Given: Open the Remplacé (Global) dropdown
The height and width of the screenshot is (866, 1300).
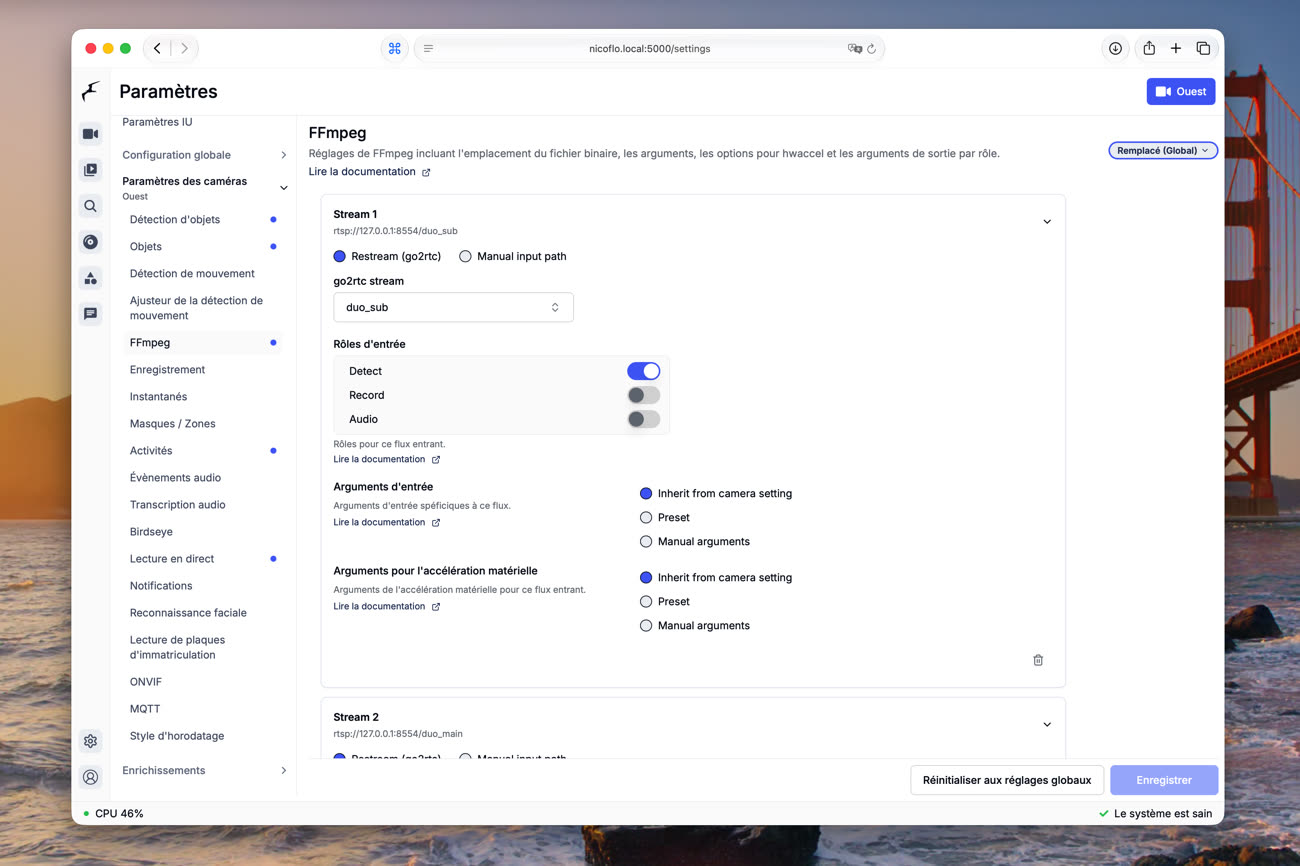Looking at the screenshot, I should pos(1163,150).
